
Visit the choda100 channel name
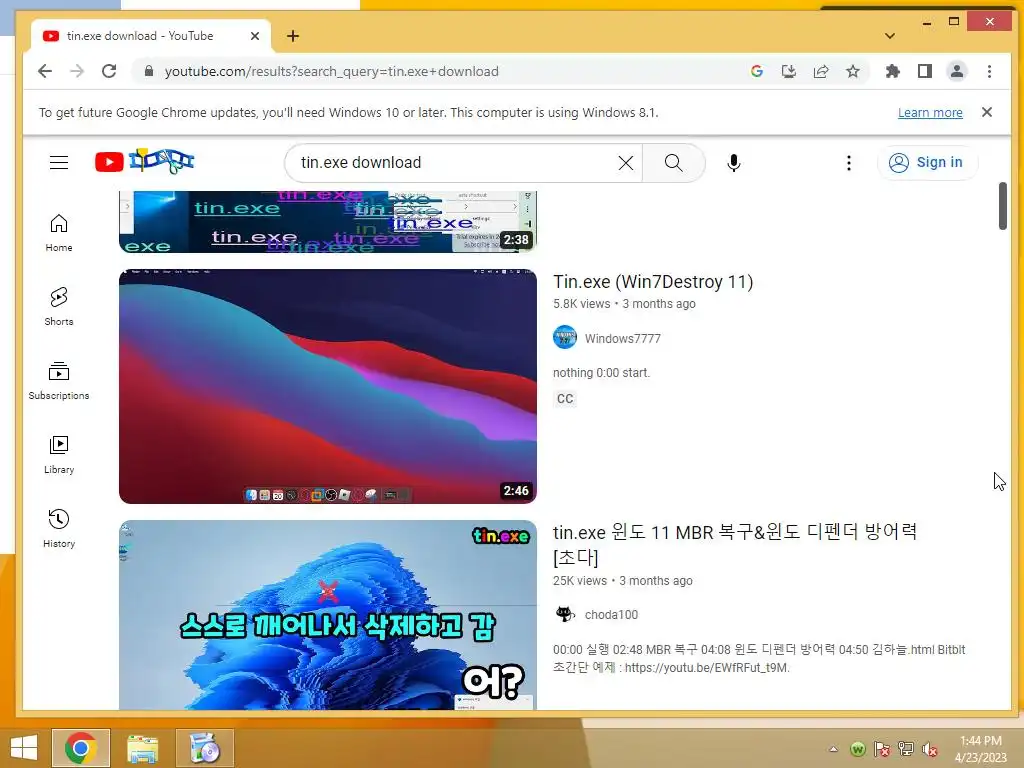click(x=611, y=615)
